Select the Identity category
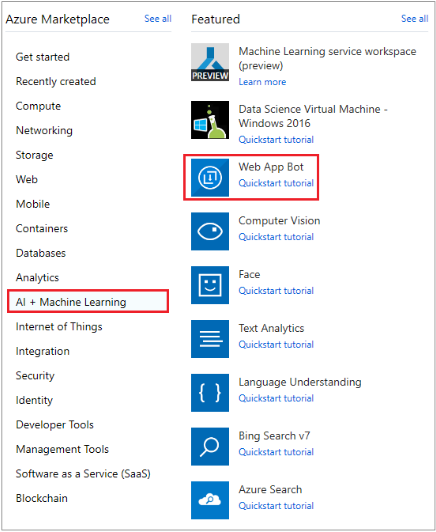Screen dimensions: 436x532 [34, 400]
